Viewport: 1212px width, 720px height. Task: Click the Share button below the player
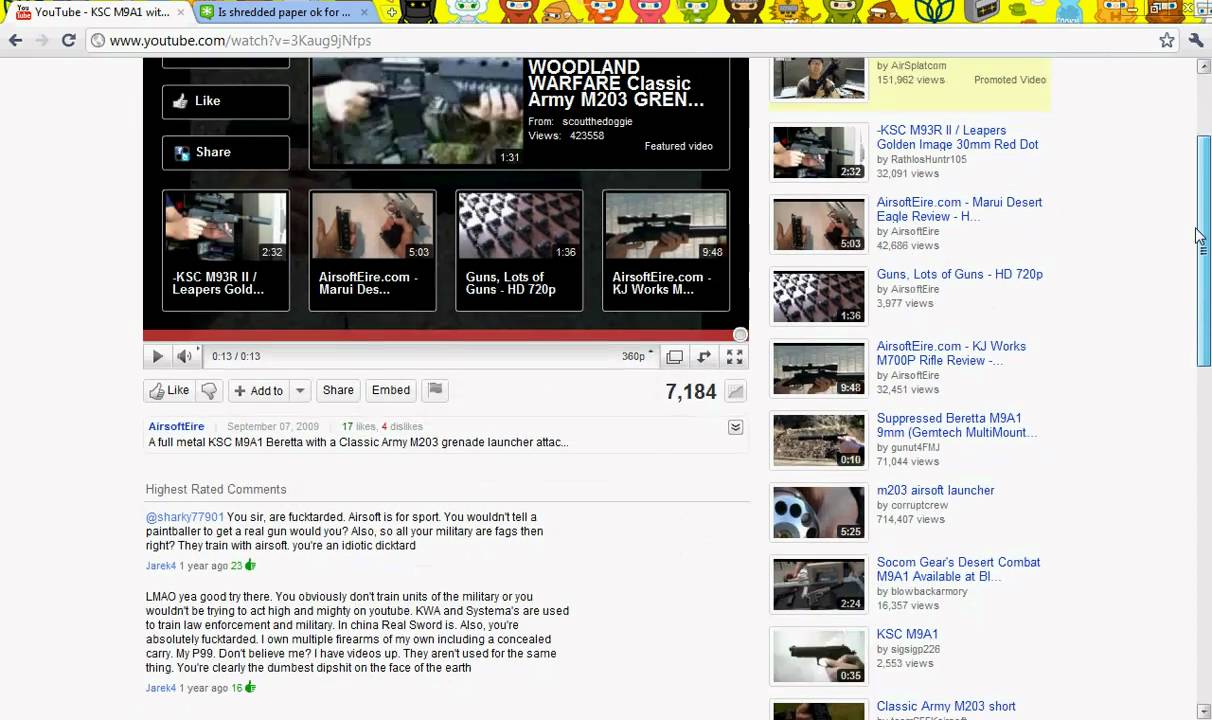(338, 391)
